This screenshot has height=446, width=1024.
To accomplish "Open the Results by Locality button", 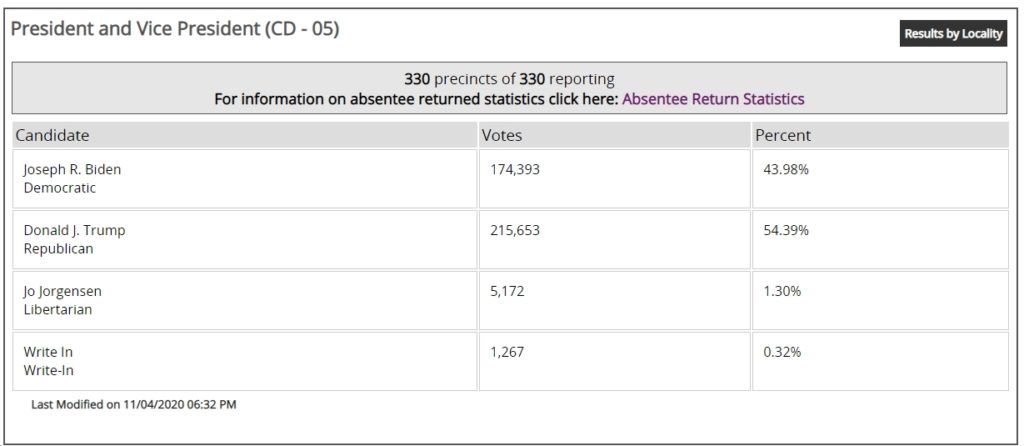I will [953, 34].
